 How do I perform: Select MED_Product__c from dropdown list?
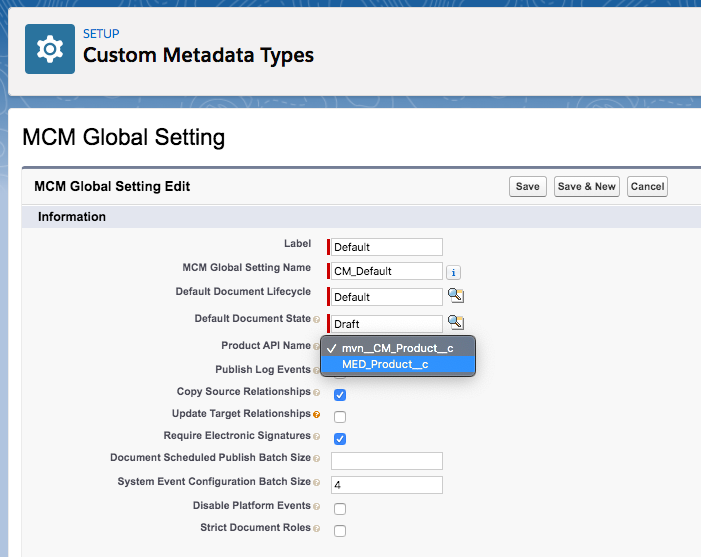click(x=385, y=365)
